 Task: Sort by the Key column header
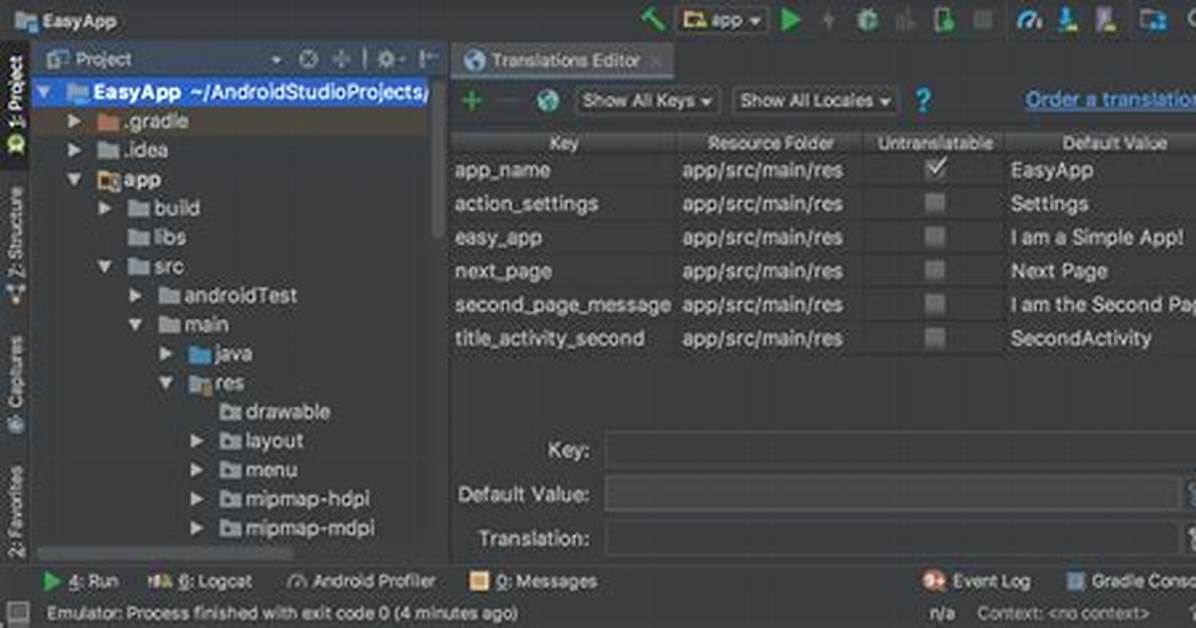564,143
